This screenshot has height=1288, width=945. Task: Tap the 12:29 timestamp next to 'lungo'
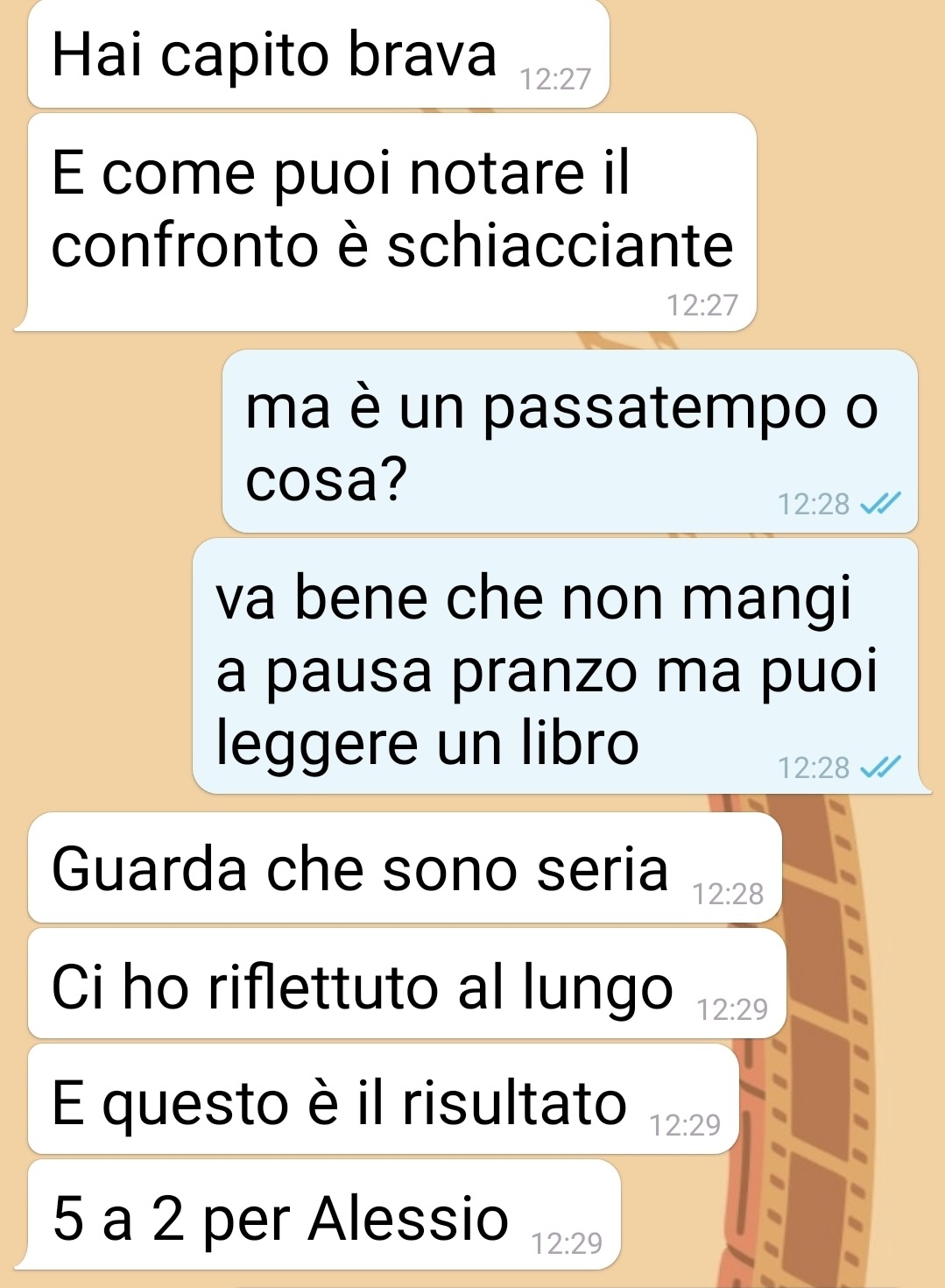click(732, 1009)
